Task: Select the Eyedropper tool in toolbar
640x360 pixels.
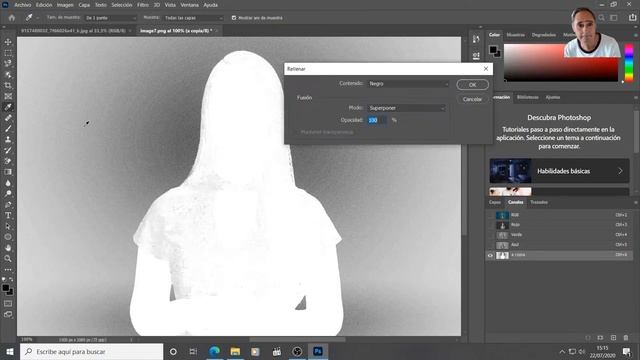Action: [x=8, y=107]
